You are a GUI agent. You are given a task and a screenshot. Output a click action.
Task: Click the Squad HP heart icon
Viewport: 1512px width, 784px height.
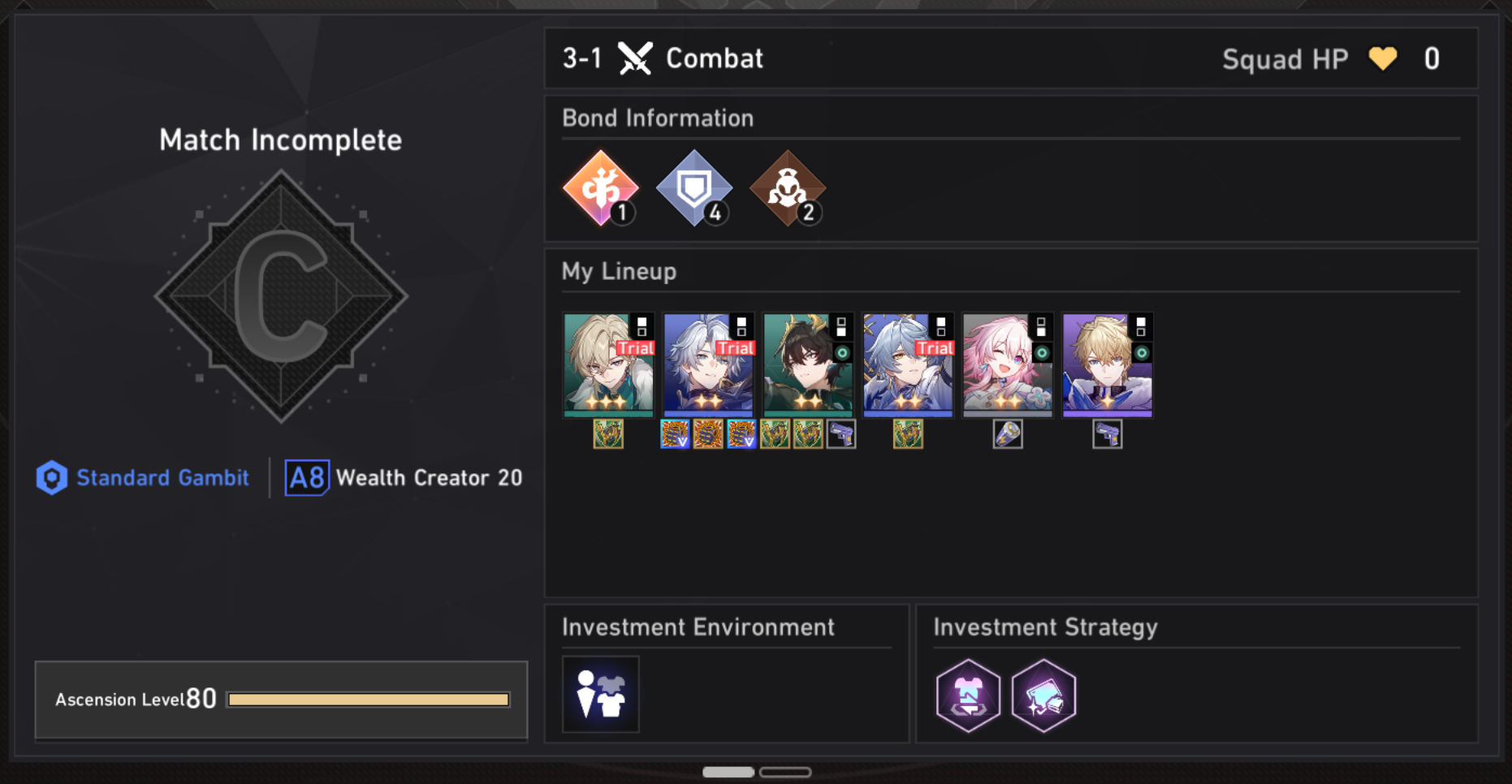tap(1383, 58)
